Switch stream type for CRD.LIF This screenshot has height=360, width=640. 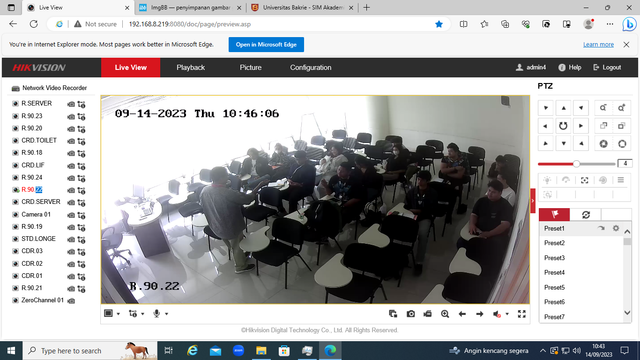(x=82, y=166)
